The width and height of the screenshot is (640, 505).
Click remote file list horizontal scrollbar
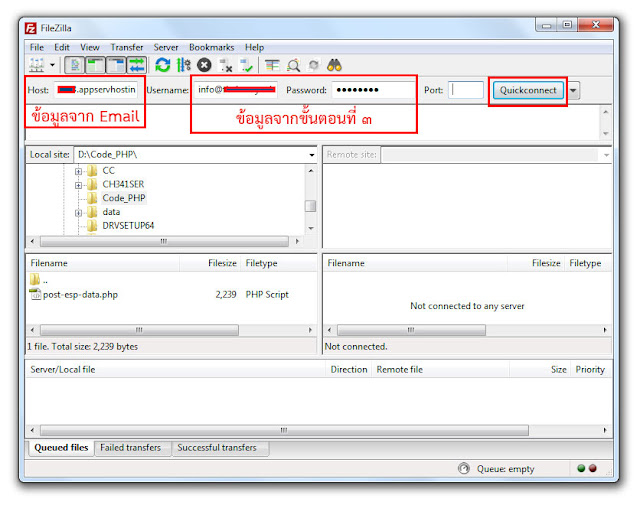411,330
